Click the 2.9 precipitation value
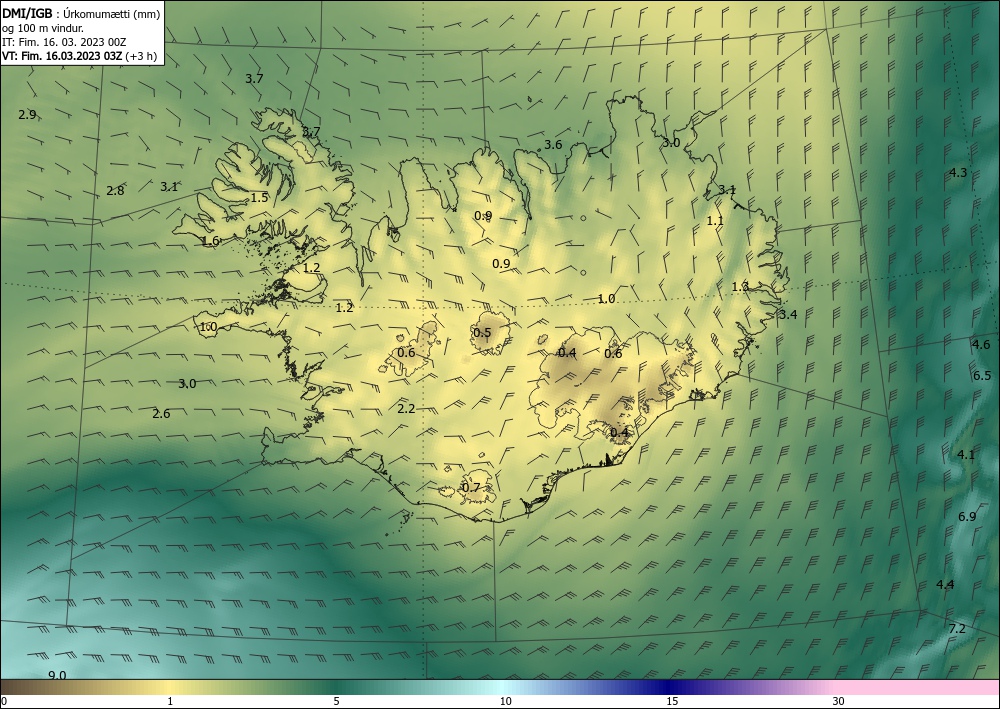The width and height of the screenshot is (1000, 709). coord(27,115)
